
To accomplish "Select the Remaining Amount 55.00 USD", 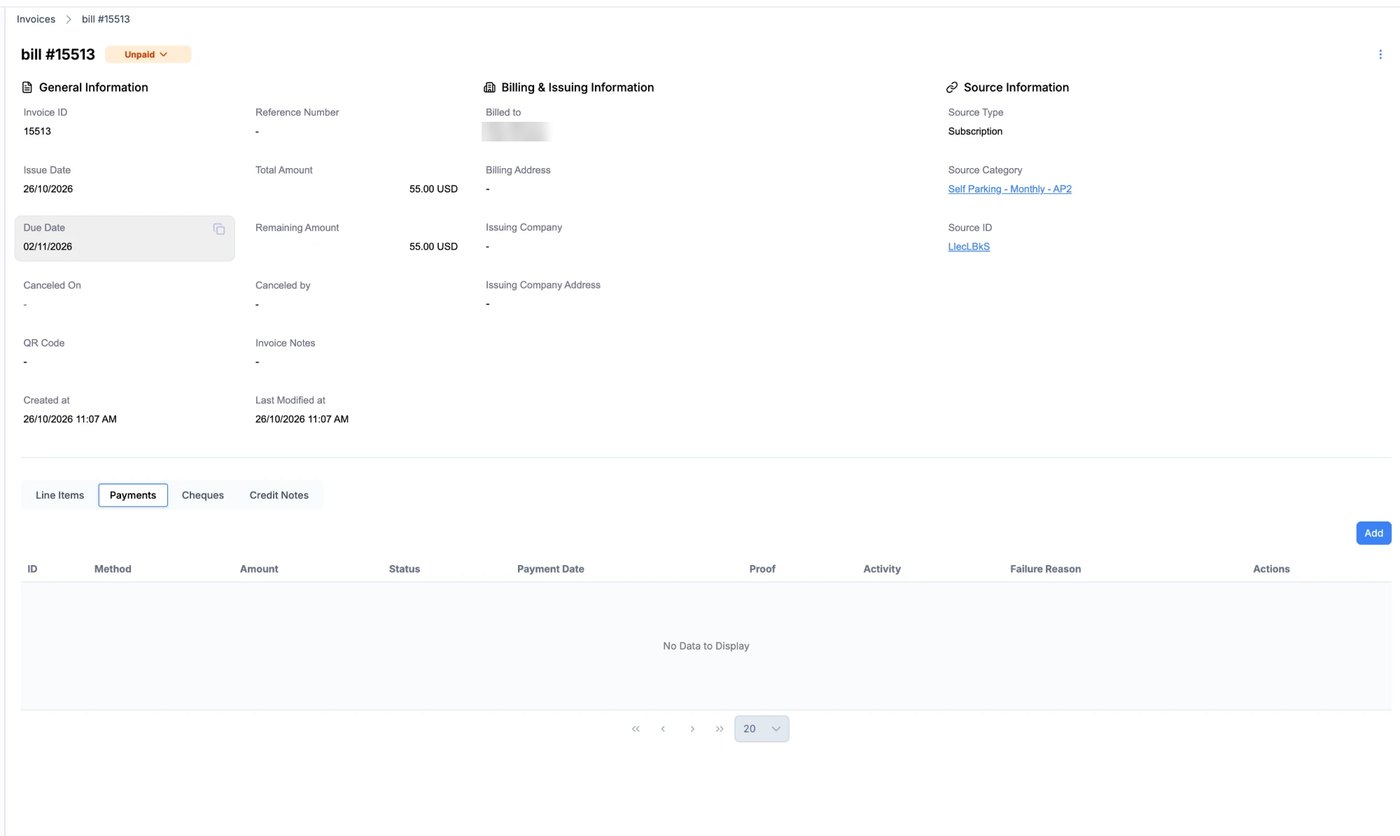I will [x=433, y=247].
